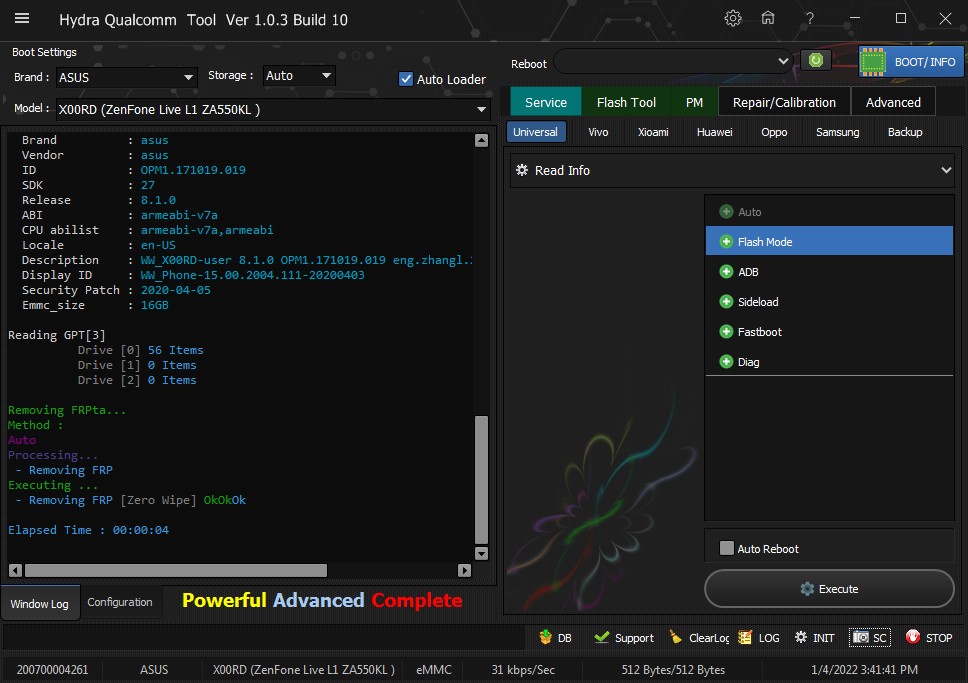Click the ClearLog broom icon
The width and height of the screenshot is (968, 683).
click(x=676, y=637)
